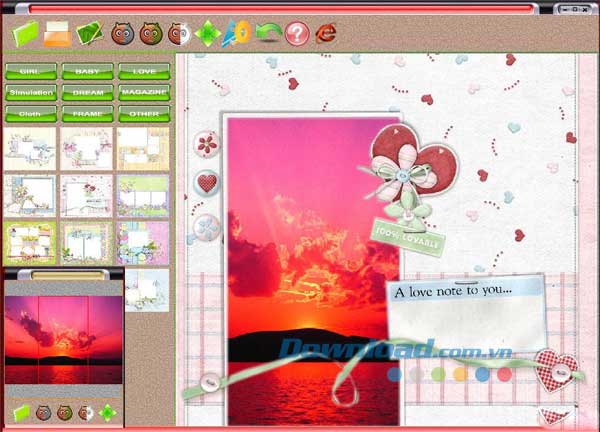Open the GIRL template category
The width and height of the screenshot is (600, 432).
click(30, 72)
